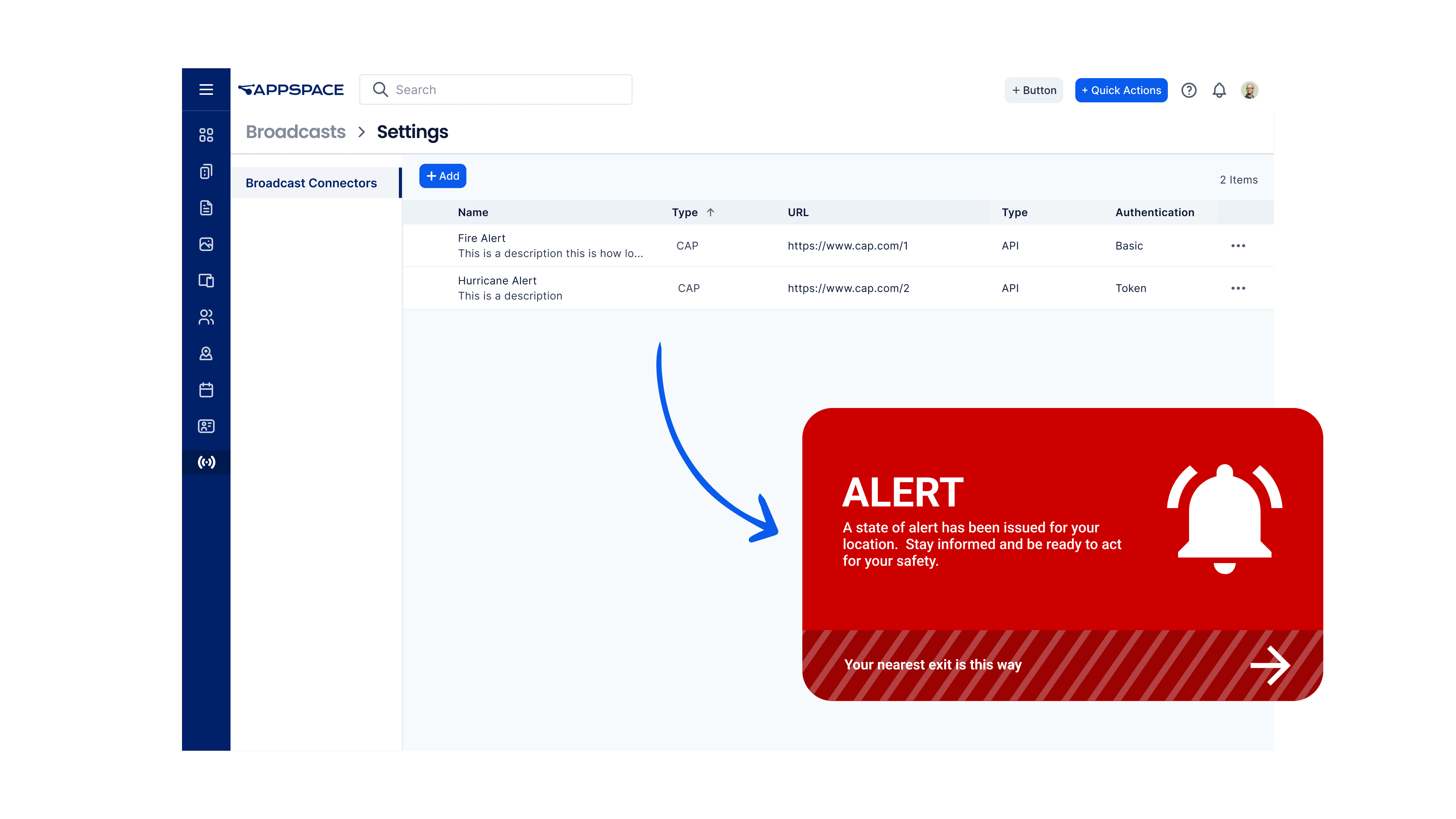1456x819 pixels.
Task: Open the image gallery icon in sidebar
Action: (206, 244)
